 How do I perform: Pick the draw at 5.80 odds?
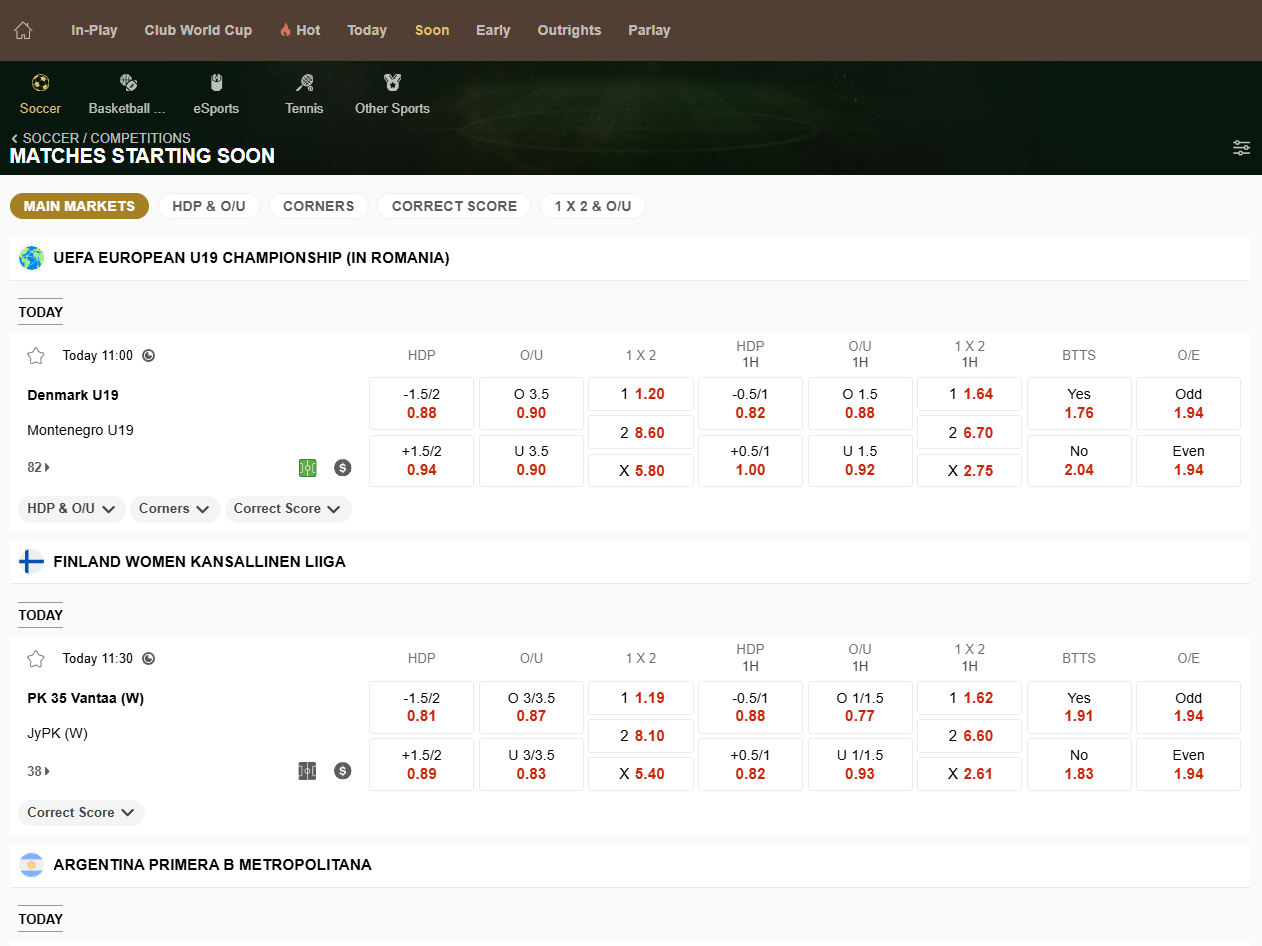[x=641, y=470]
